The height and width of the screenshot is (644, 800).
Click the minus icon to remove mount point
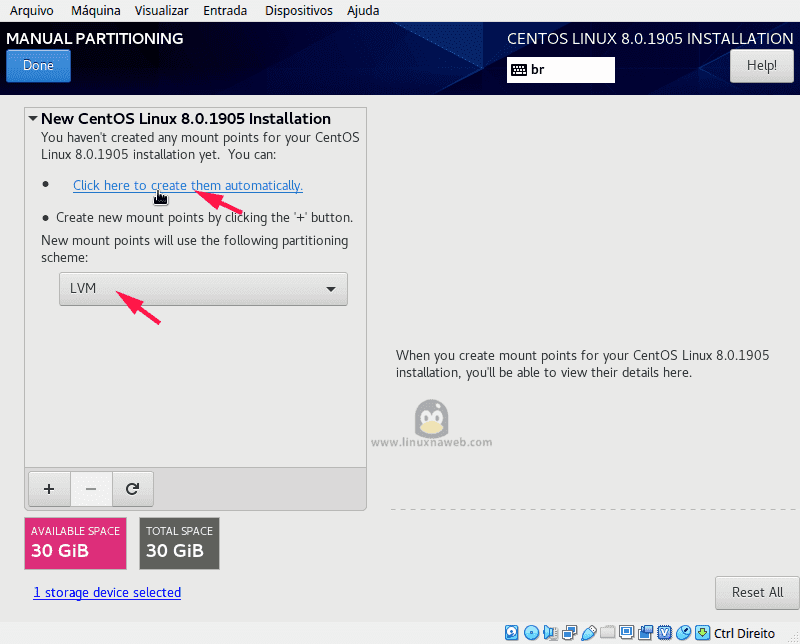(91, 489)
